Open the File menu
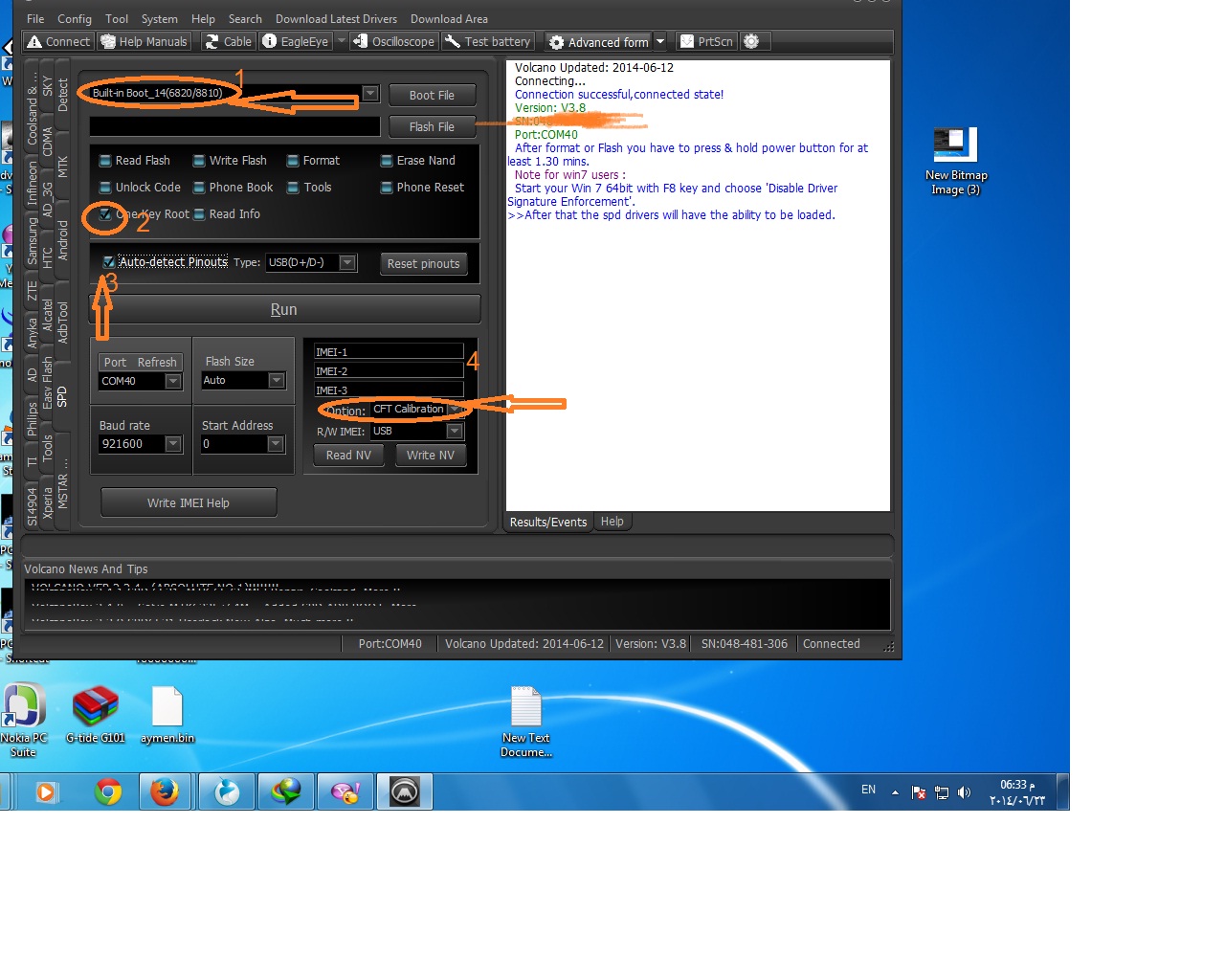The width and height of the screenshot is (1225, 980). click(35, 18)
